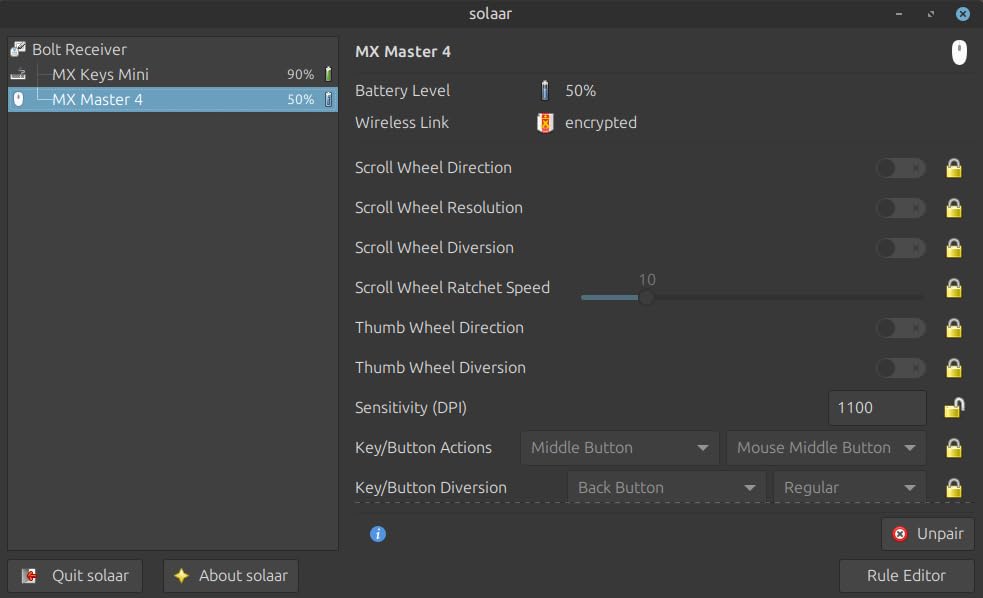Click the lock icon beside Scroll Wheel Resolution
Image resolution: width=983 pixels, height=598 pixels.
(953, 208)
